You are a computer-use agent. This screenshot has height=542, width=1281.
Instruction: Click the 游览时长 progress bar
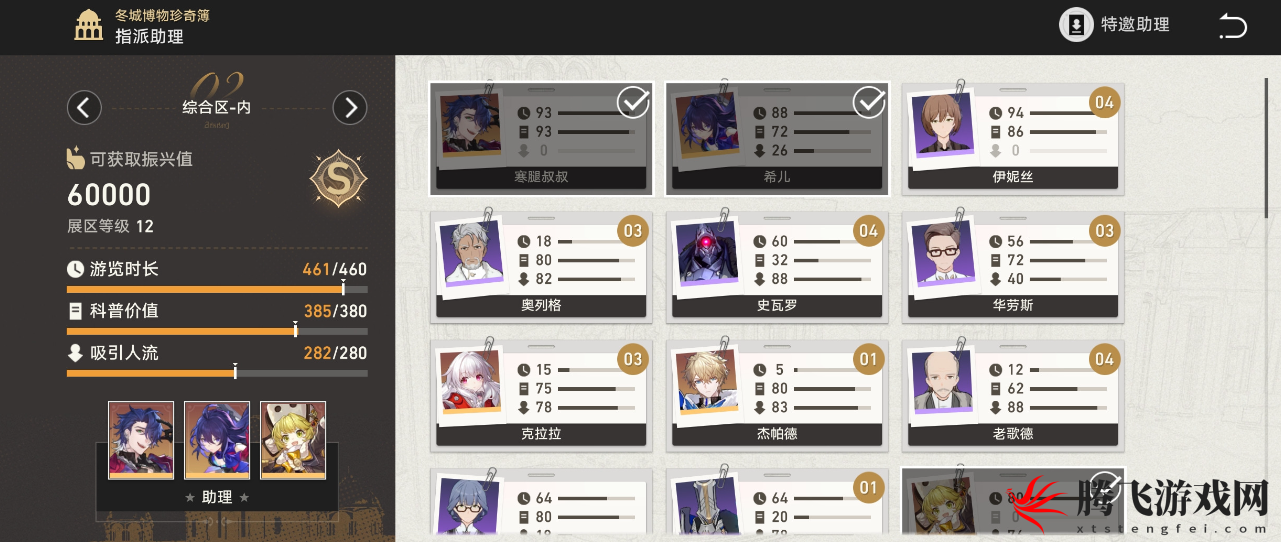tap(217, 289)
